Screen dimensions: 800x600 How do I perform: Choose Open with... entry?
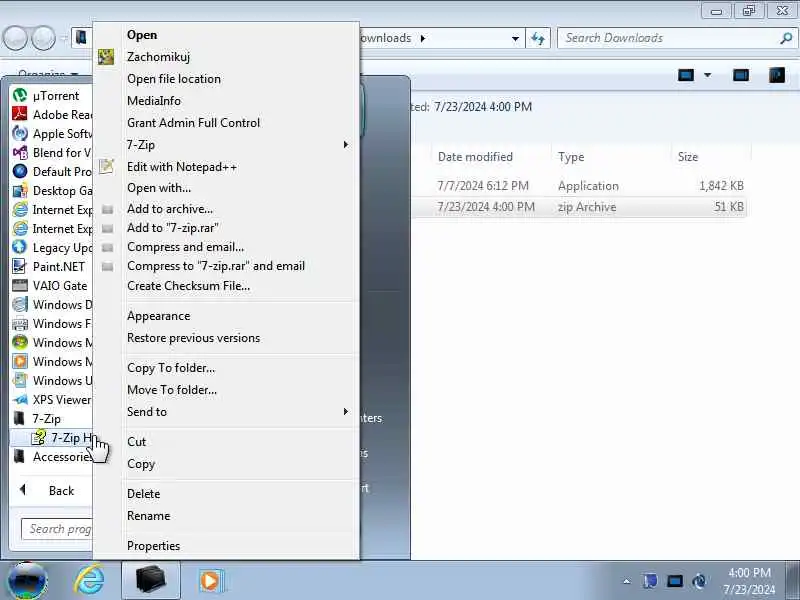(x=159, y=188)
